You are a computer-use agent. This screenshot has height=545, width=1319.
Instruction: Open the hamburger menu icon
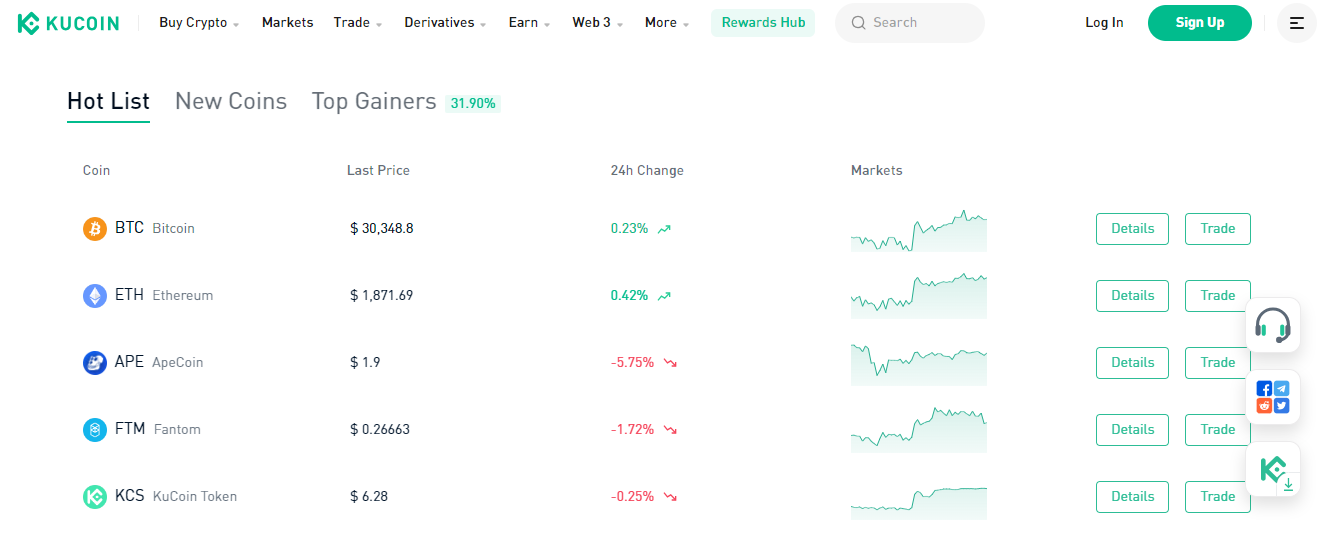(1297, 23)
